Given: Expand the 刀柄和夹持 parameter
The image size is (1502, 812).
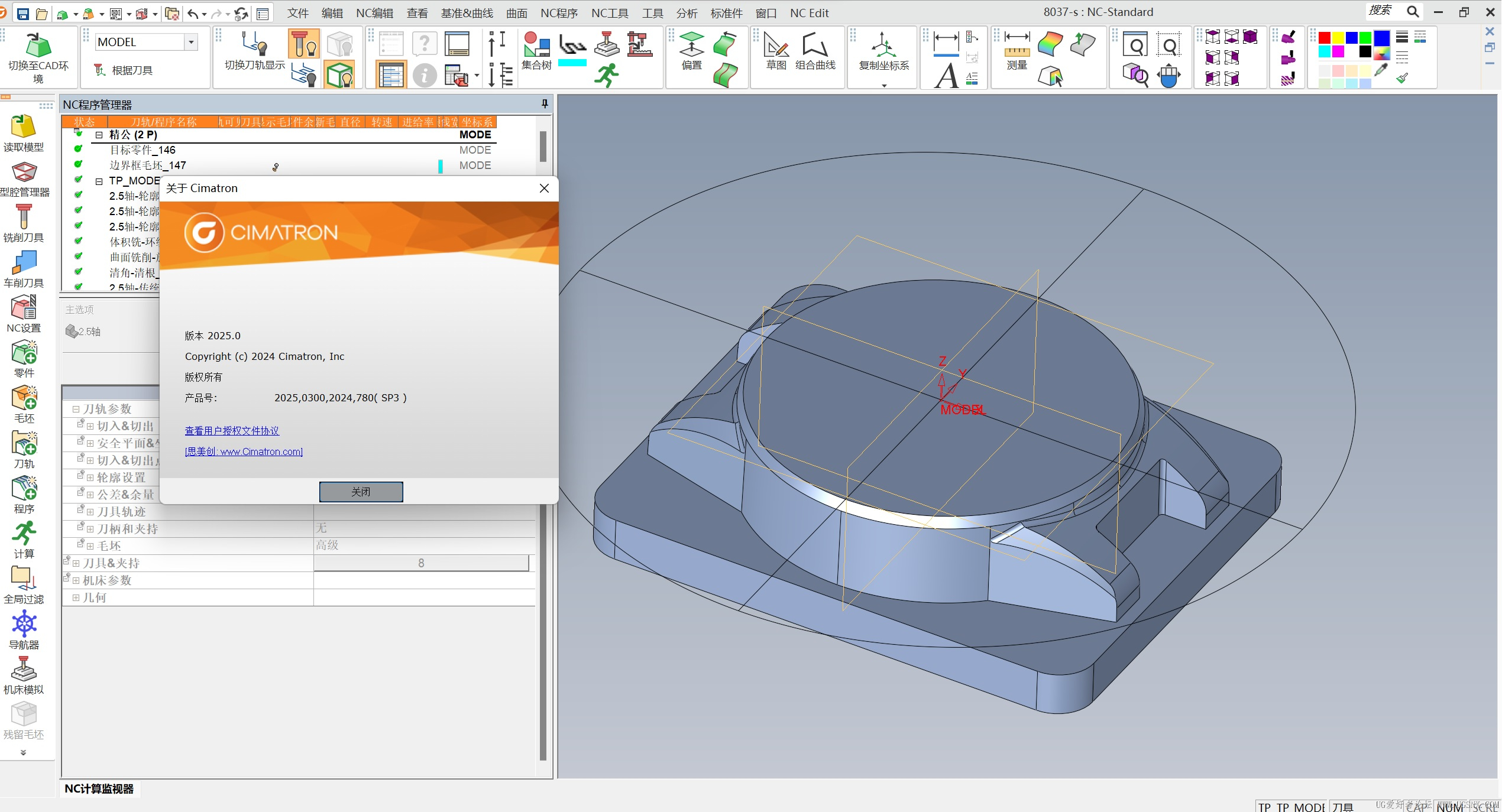Looking at the screenshot, I should coord(90,529).
